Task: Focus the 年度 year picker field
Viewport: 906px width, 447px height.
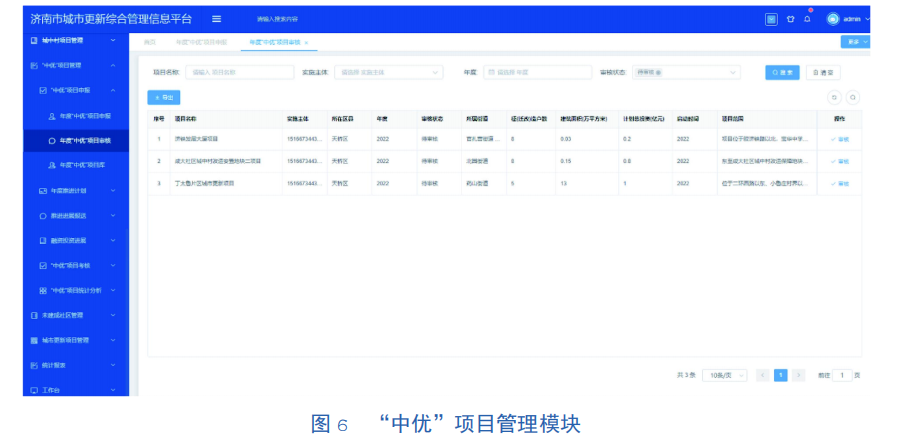Action: (x=537, y=73)
